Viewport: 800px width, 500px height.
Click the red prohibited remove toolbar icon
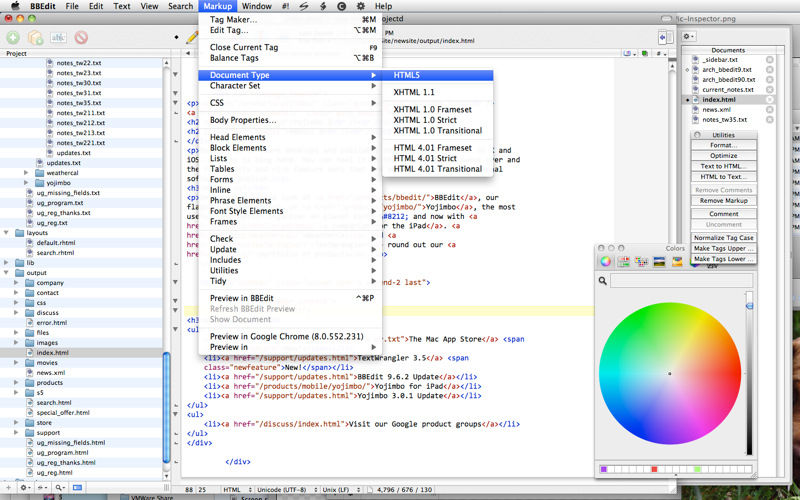tap(81, 37)
